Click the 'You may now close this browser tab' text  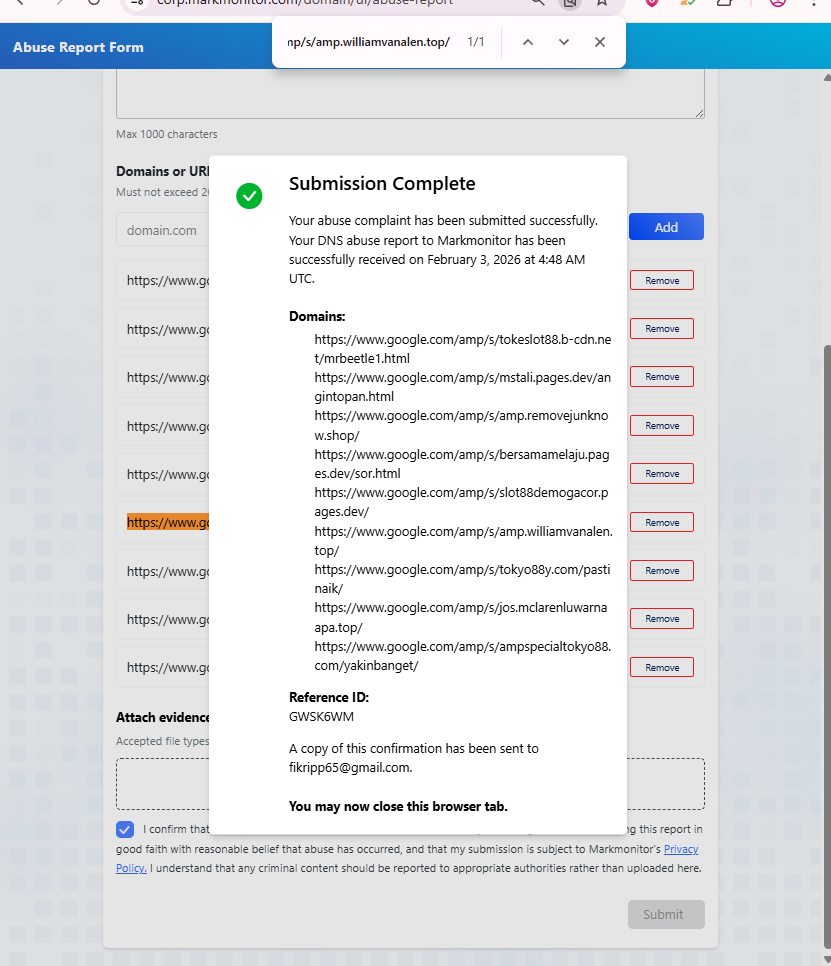(398, 806)
